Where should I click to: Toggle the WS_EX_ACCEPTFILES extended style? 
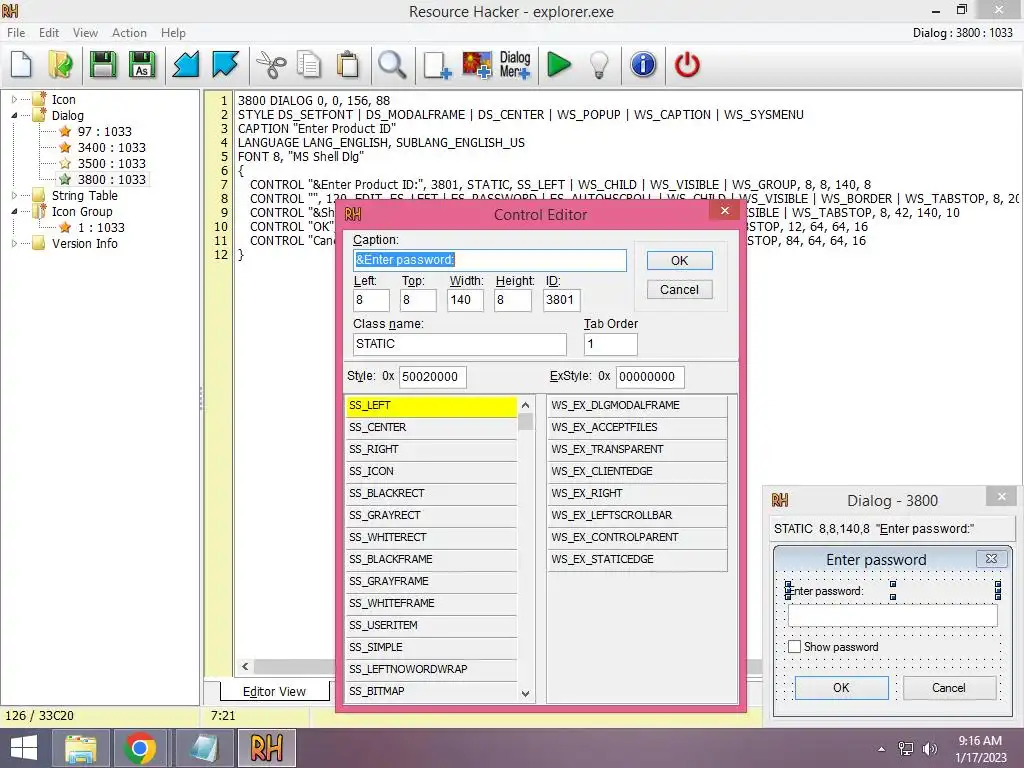click(x=637, y=427)
